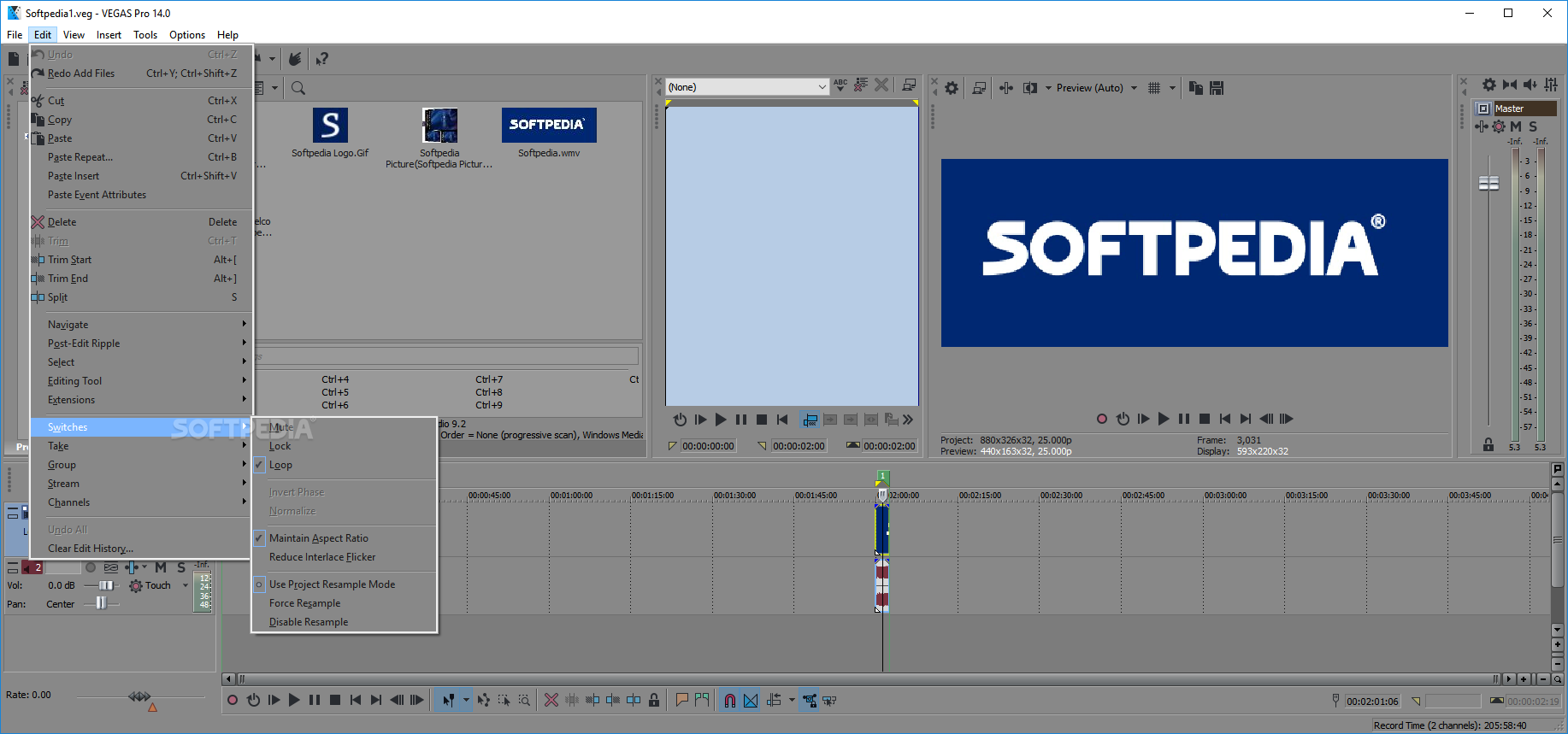The width and height of the screenshot is (1568, 734).
Task: Open Video Preview properties gear icon
Action: tap(952, 87)
